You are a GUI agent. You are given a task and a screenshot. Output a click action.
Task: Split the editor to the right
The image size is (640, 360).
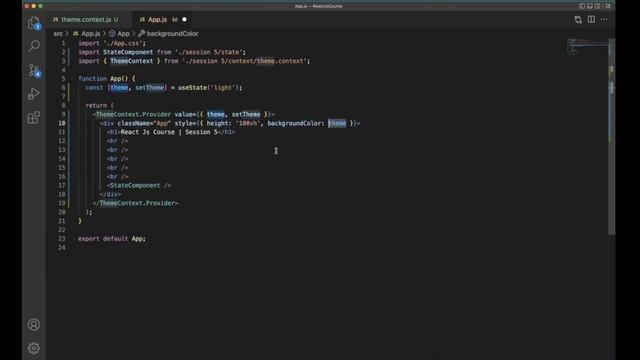pos(591,20)
